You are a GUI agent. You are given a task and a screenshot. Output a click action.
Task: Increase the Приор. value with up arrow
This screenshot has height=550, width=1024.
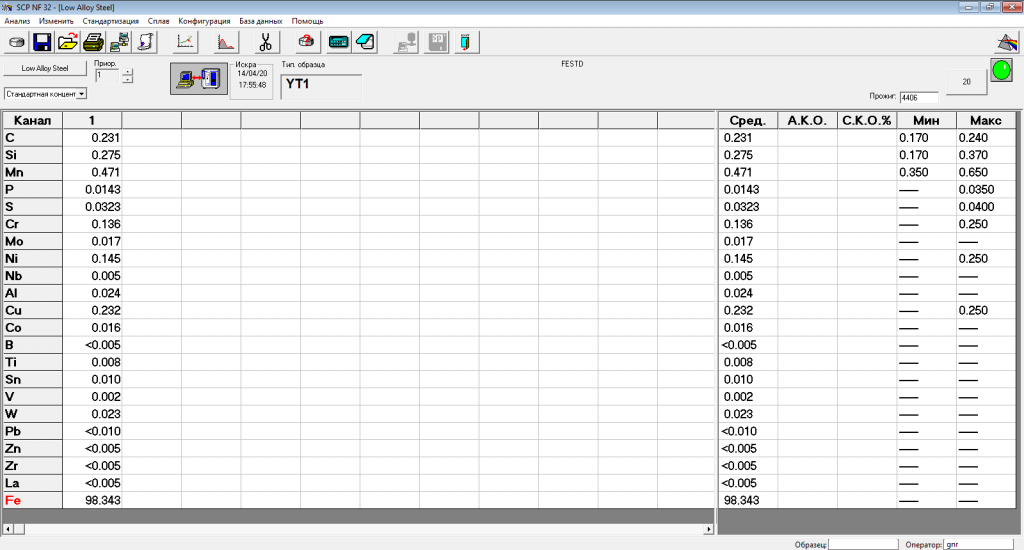click(127, 70)
